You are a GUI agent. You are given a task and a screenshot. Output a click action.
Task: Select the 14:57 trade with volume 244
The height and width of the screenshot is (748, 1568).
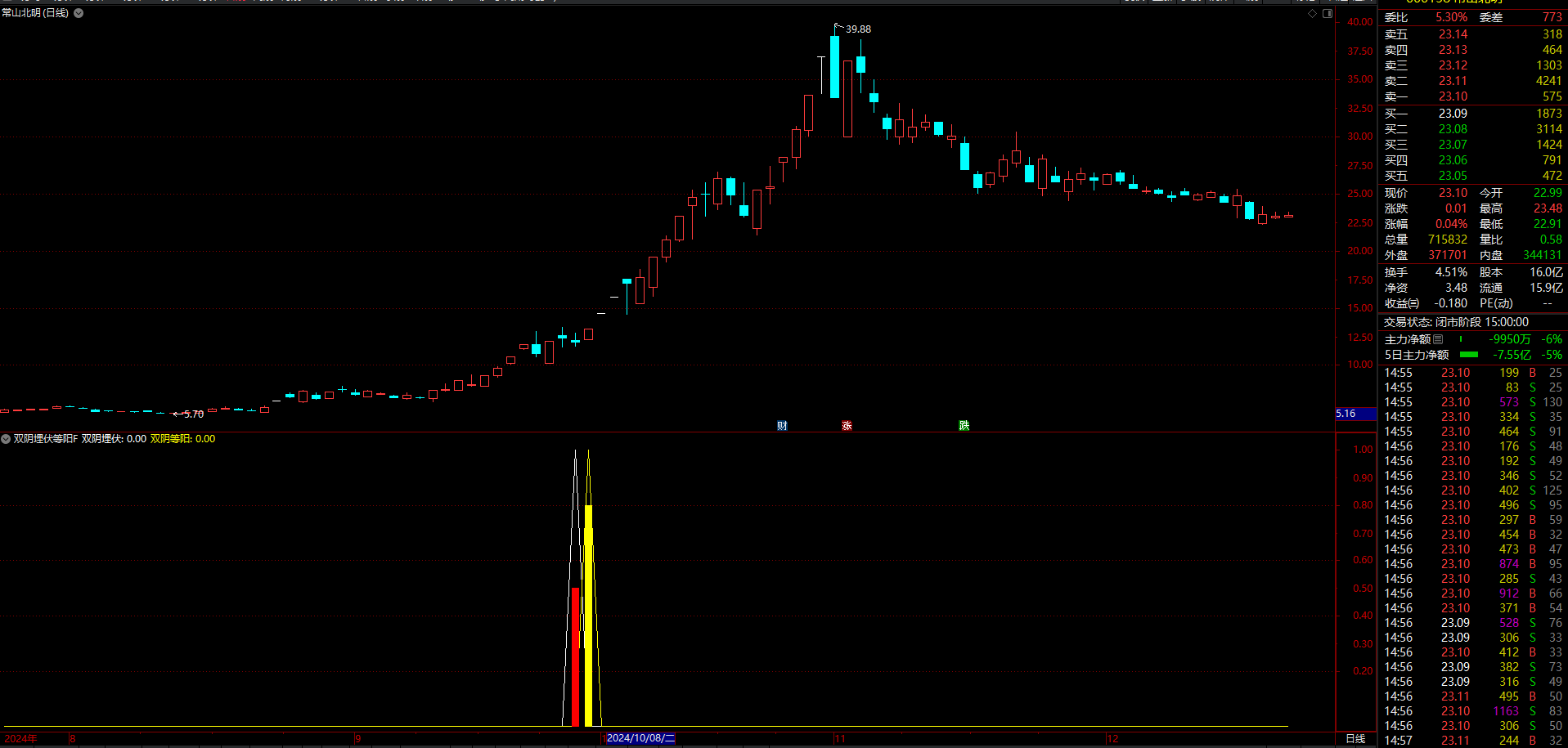[1472, 741]
